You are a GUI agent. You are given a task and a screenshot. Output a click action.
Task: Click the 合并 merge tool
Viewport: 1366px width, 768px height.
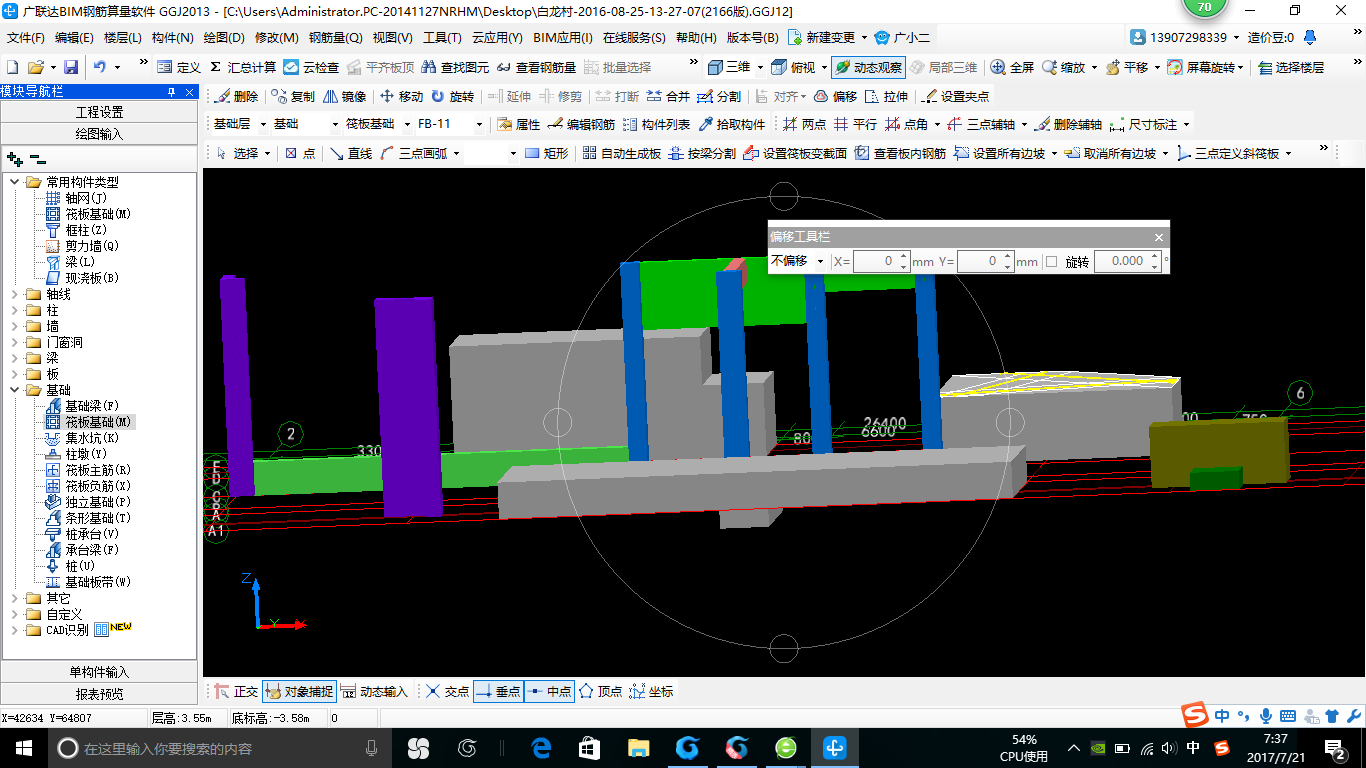[x=668, y=96]
